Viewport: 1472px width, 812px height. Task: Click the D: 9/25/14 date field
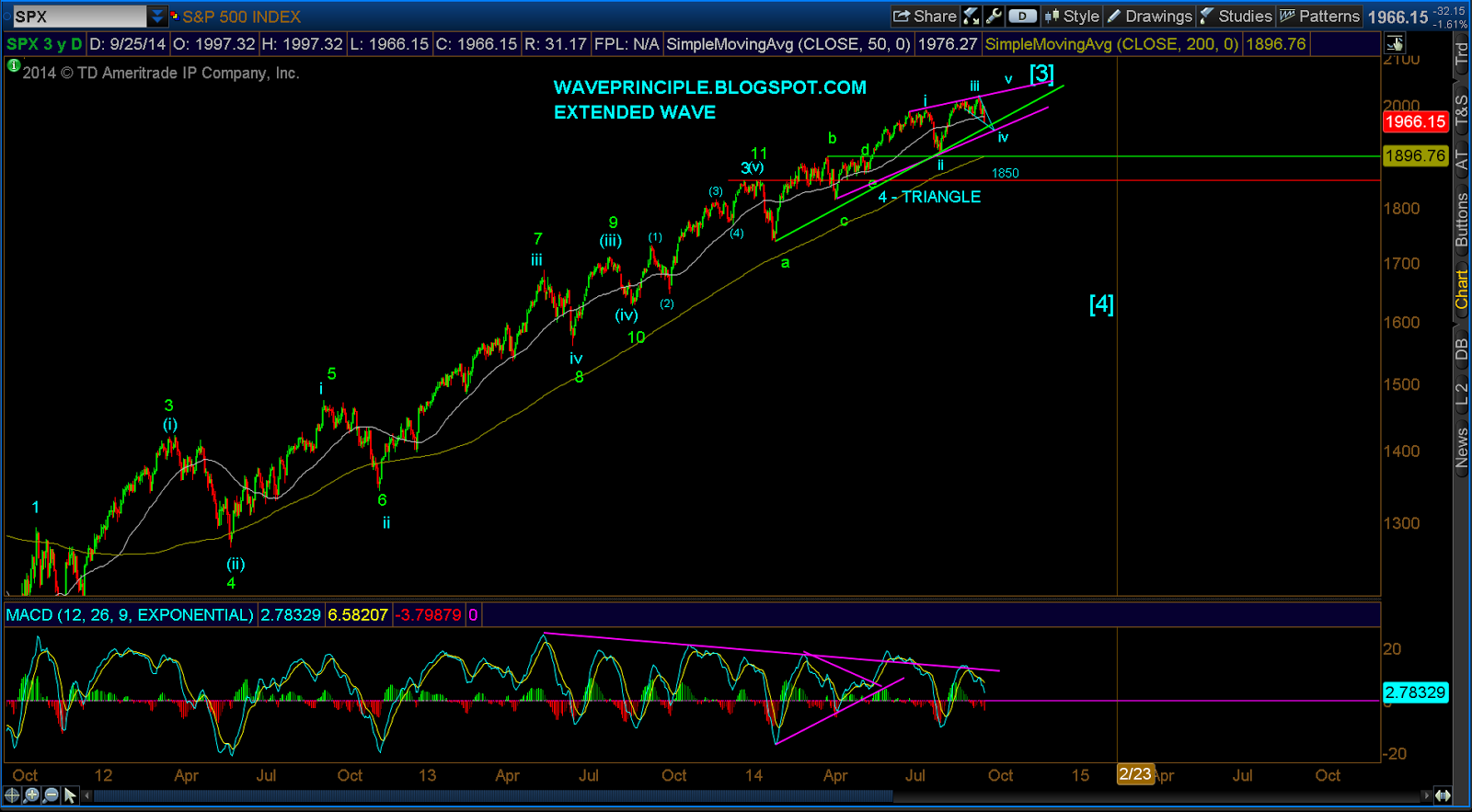point(128,44)
